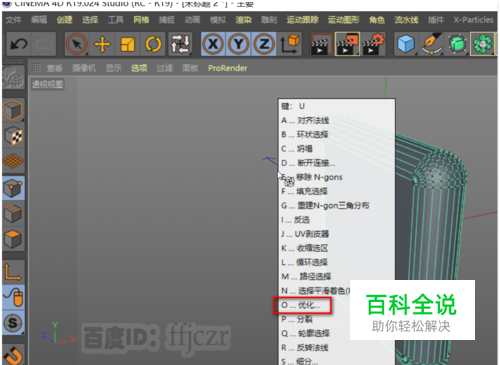Enable Points mode in sidebar
500x365 pixels.
(13, 188)
